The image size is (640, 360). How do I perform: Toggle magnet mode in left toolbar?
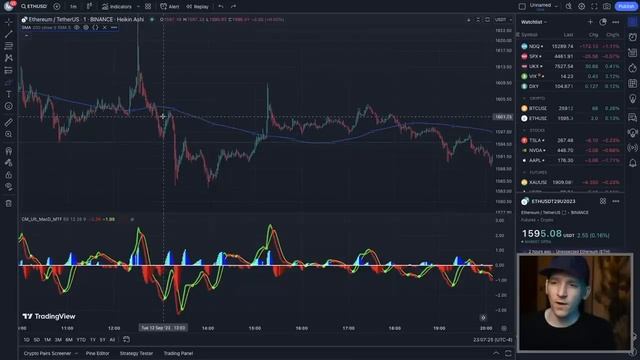click(x=9, y=151)
